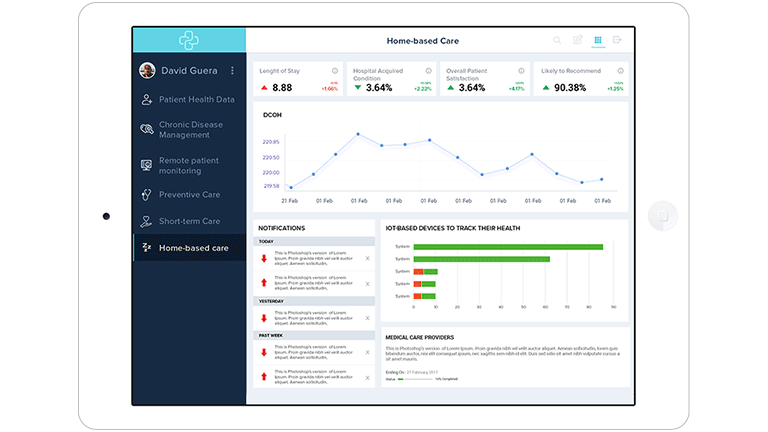This screenshot has height=432, width=768.
Task: Open the Preventive Care section
Action: 189,195
